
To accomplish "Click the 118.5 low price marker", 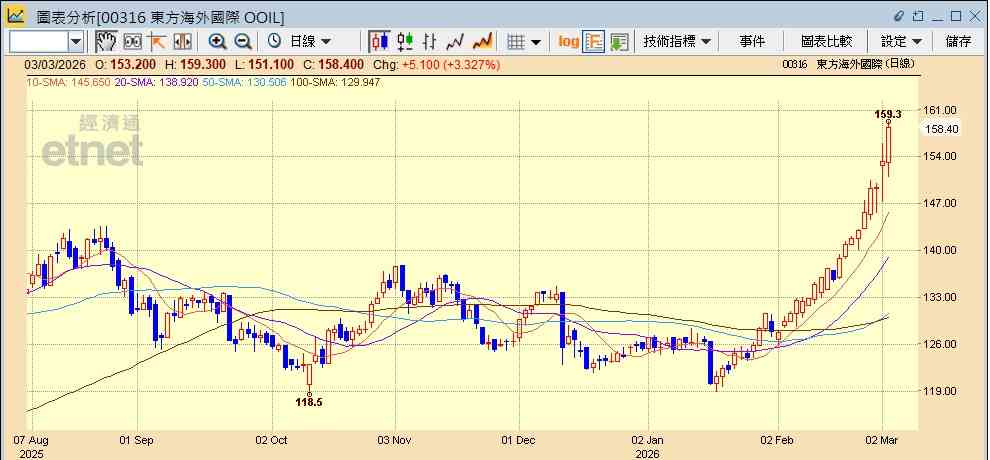I will [x=309, y=402].
